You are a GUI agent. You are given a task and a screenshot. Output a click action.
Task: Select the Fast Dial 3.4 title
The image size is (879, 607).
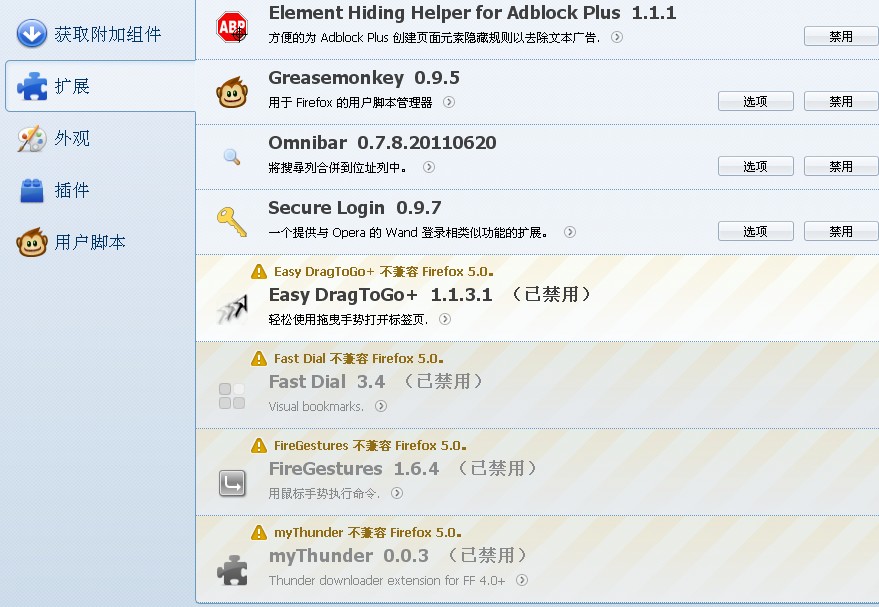pos(327,382)
